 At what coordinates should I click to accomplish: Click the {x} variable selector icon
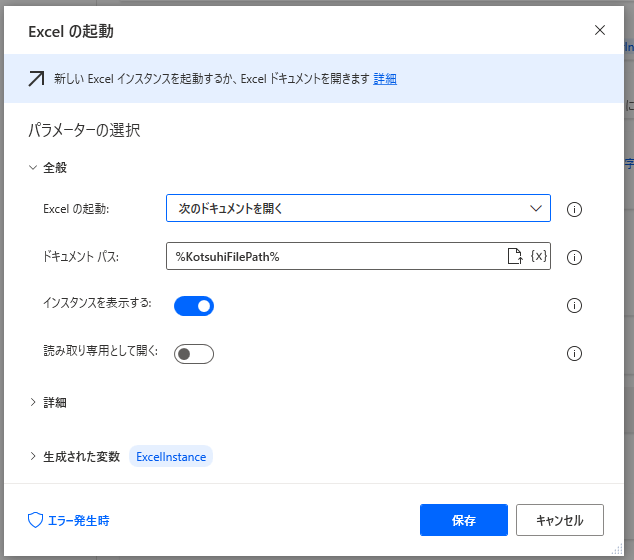point(538,256)
